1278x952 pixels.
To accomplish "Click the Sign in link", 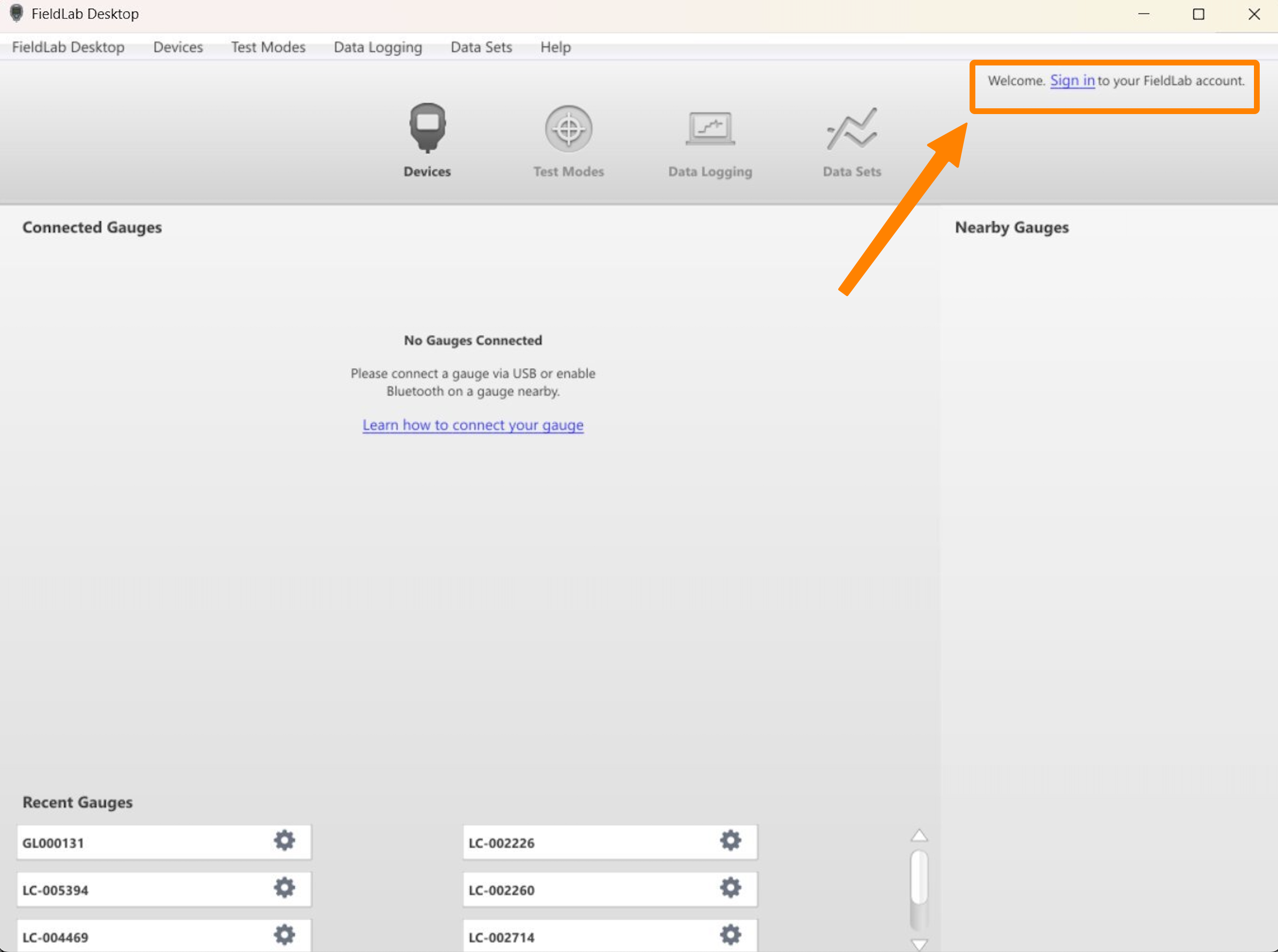I will click(1072, 81).
